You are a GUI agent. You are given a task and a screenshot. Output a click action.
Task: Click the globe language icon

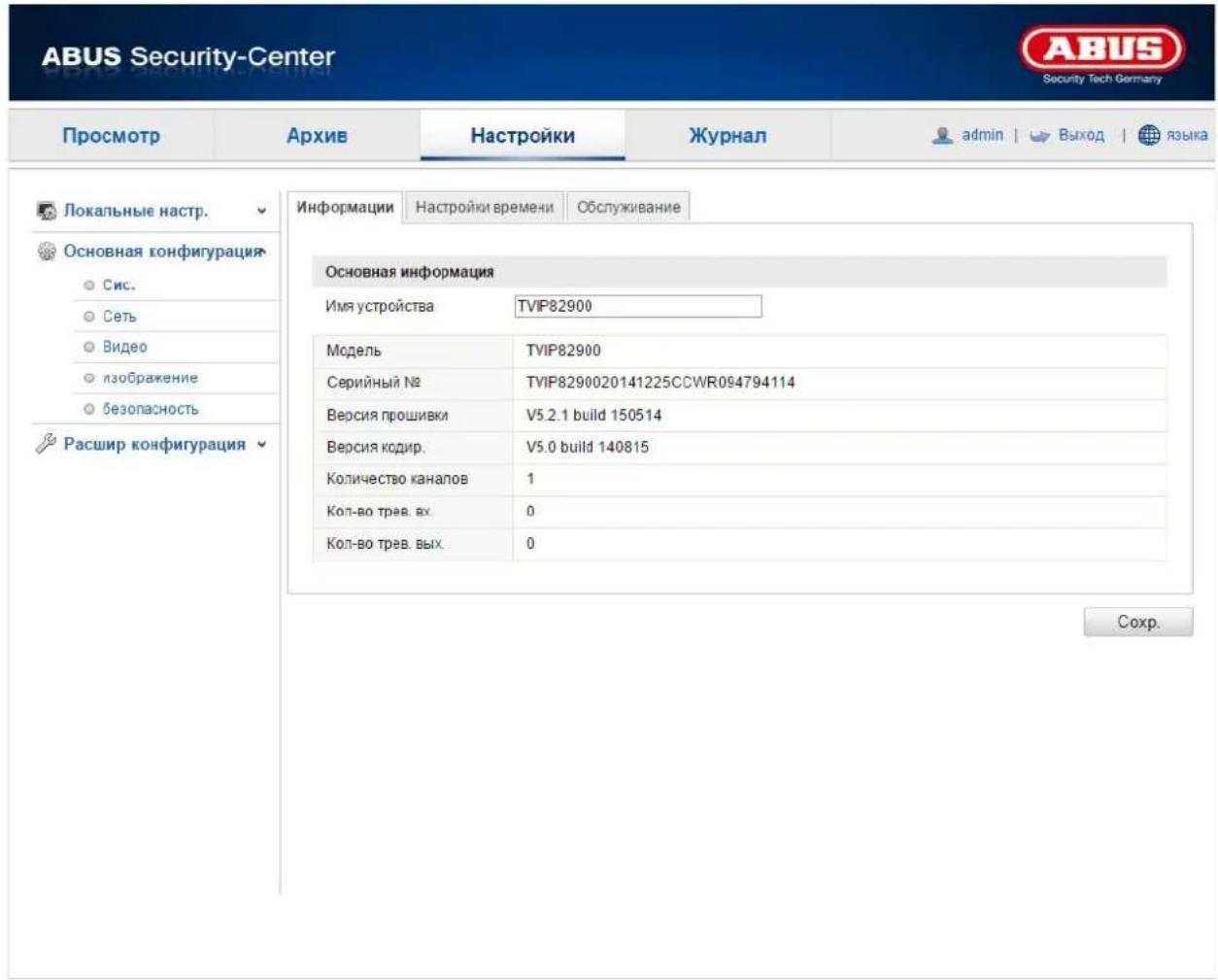click(1149, 135)
